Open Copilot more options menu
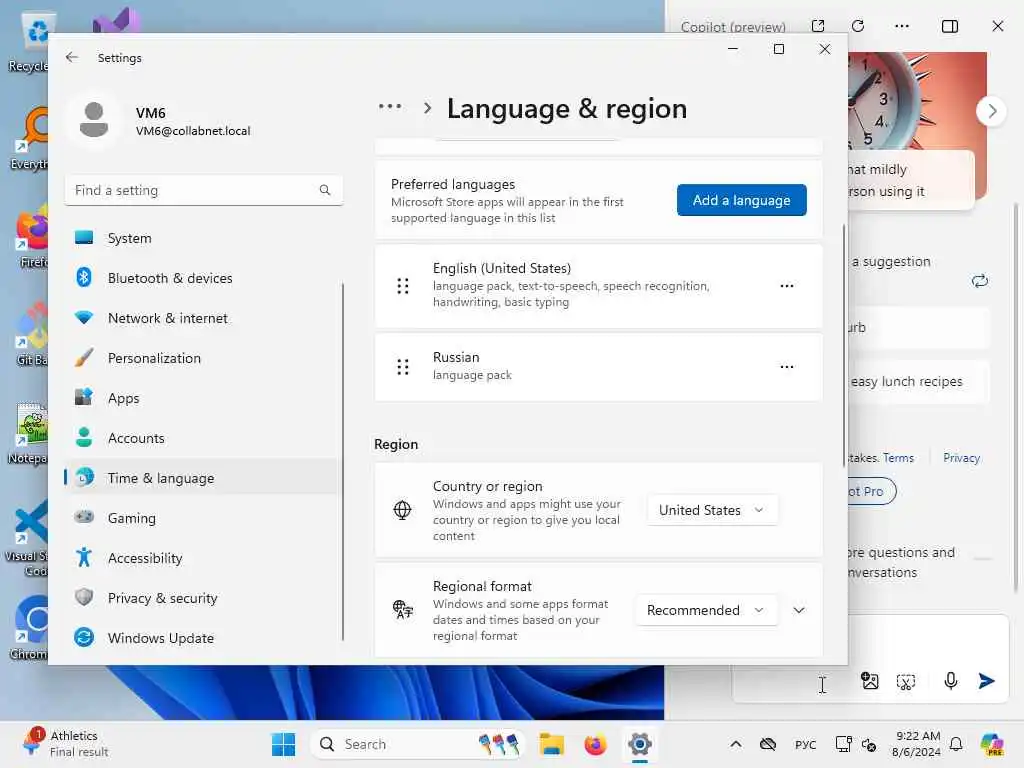The image size is (1024, 768). coord(902,25)
